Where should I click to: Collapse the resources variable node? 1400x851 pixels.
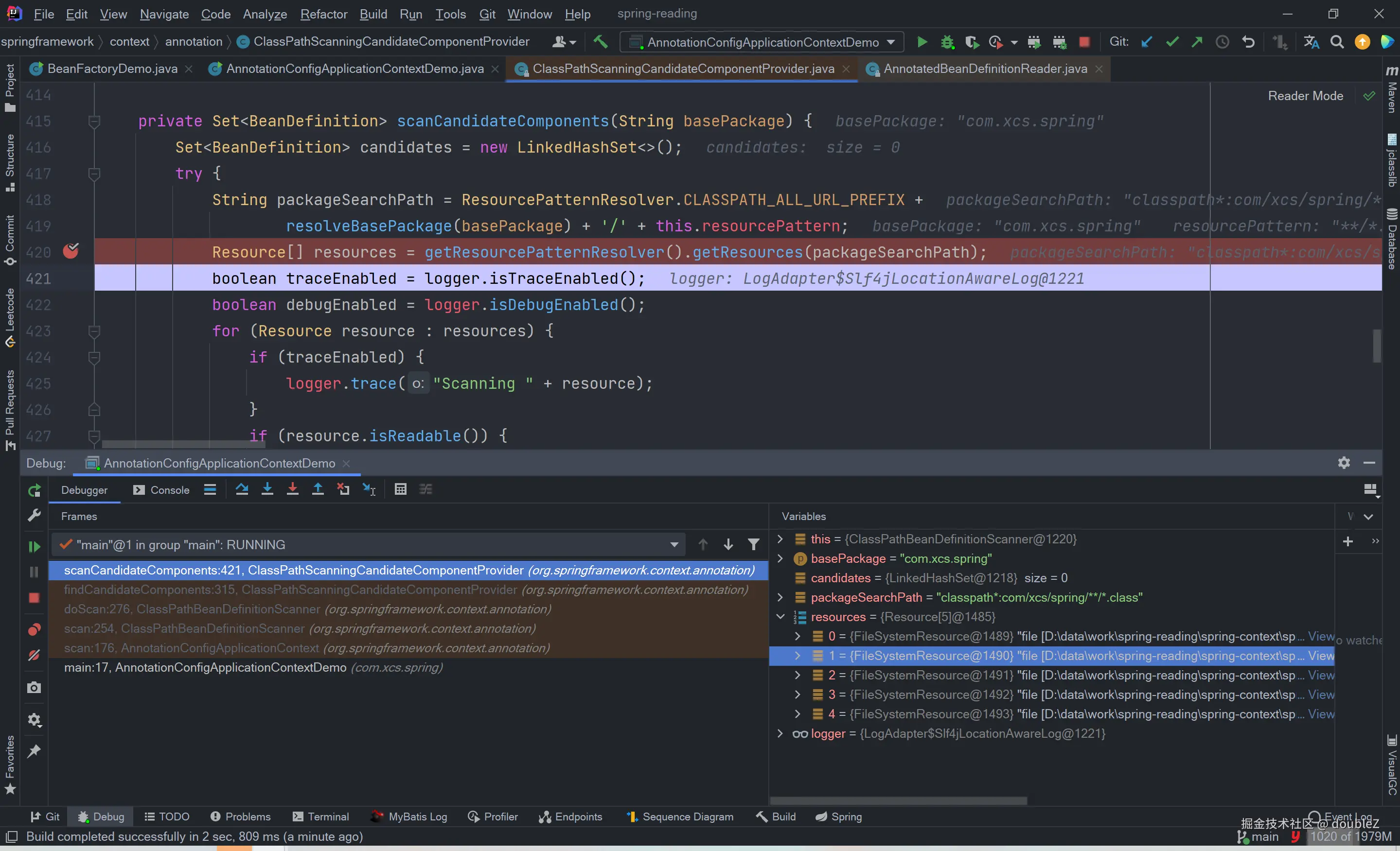[780, 617]
